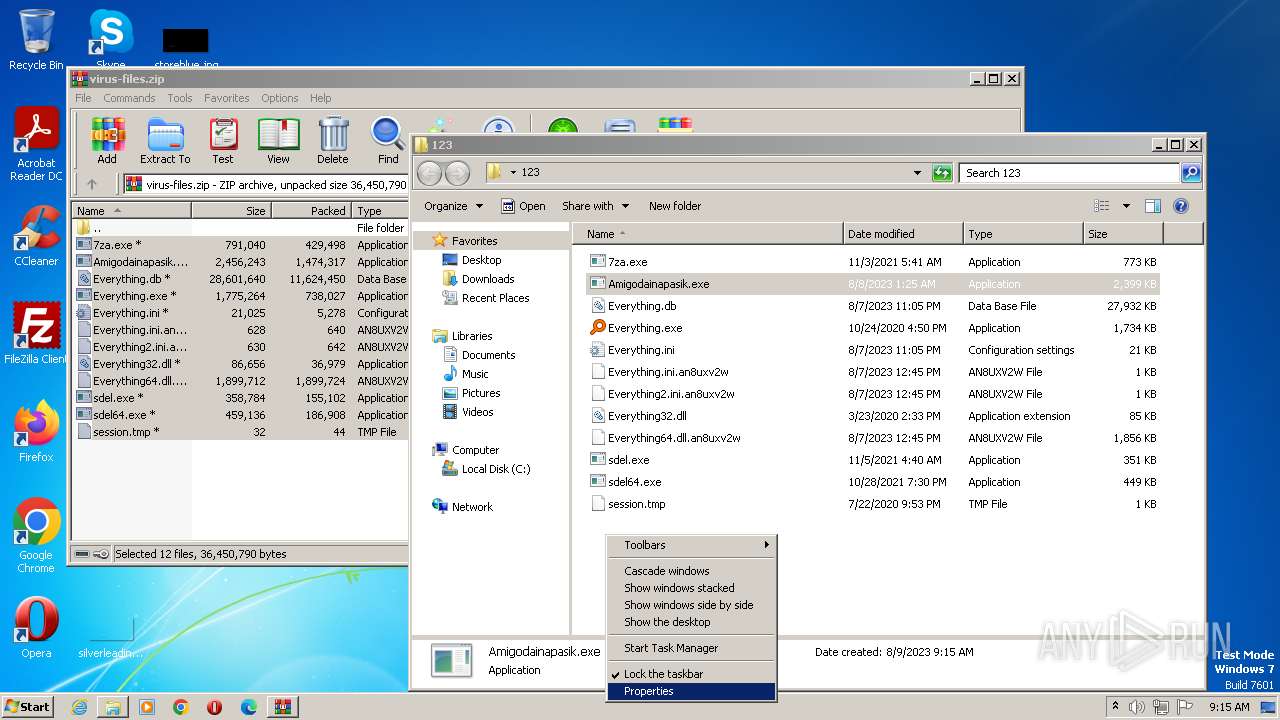Click the Extract To icon in WinRAR
The height and width of the screenshot is (720, 1280).
point(165,139)
